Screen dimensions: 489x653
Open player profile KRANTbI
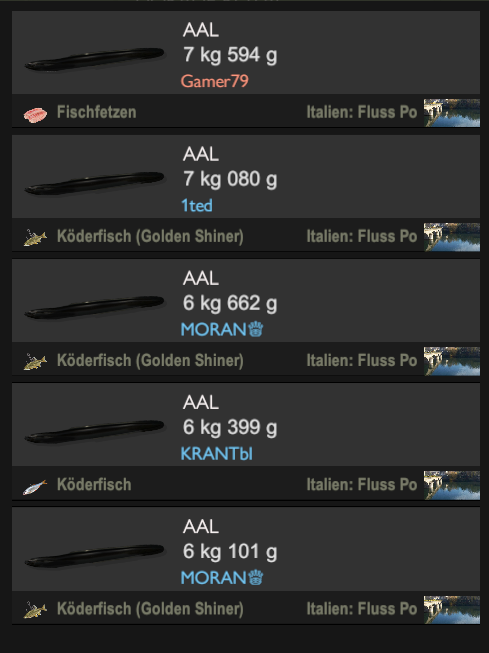pos(217,454)
